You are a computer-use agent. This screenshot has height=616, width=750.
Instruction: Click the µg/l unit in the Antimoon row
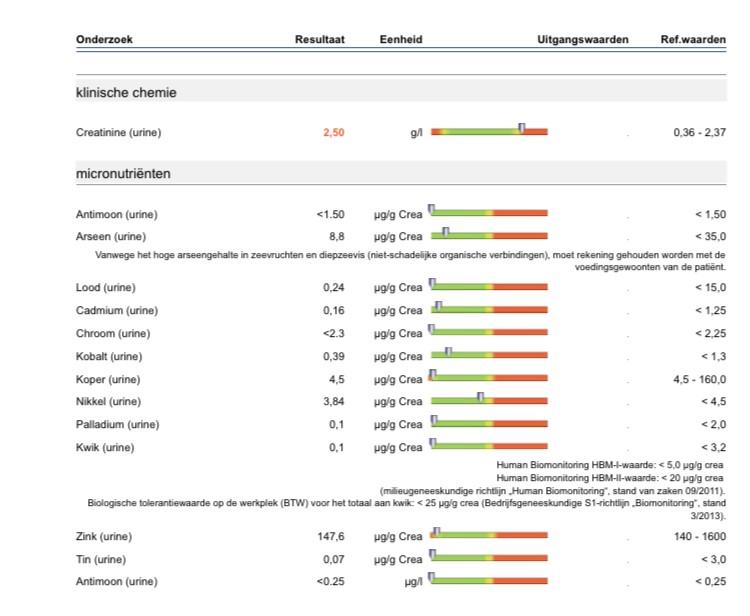pos(413,582)
